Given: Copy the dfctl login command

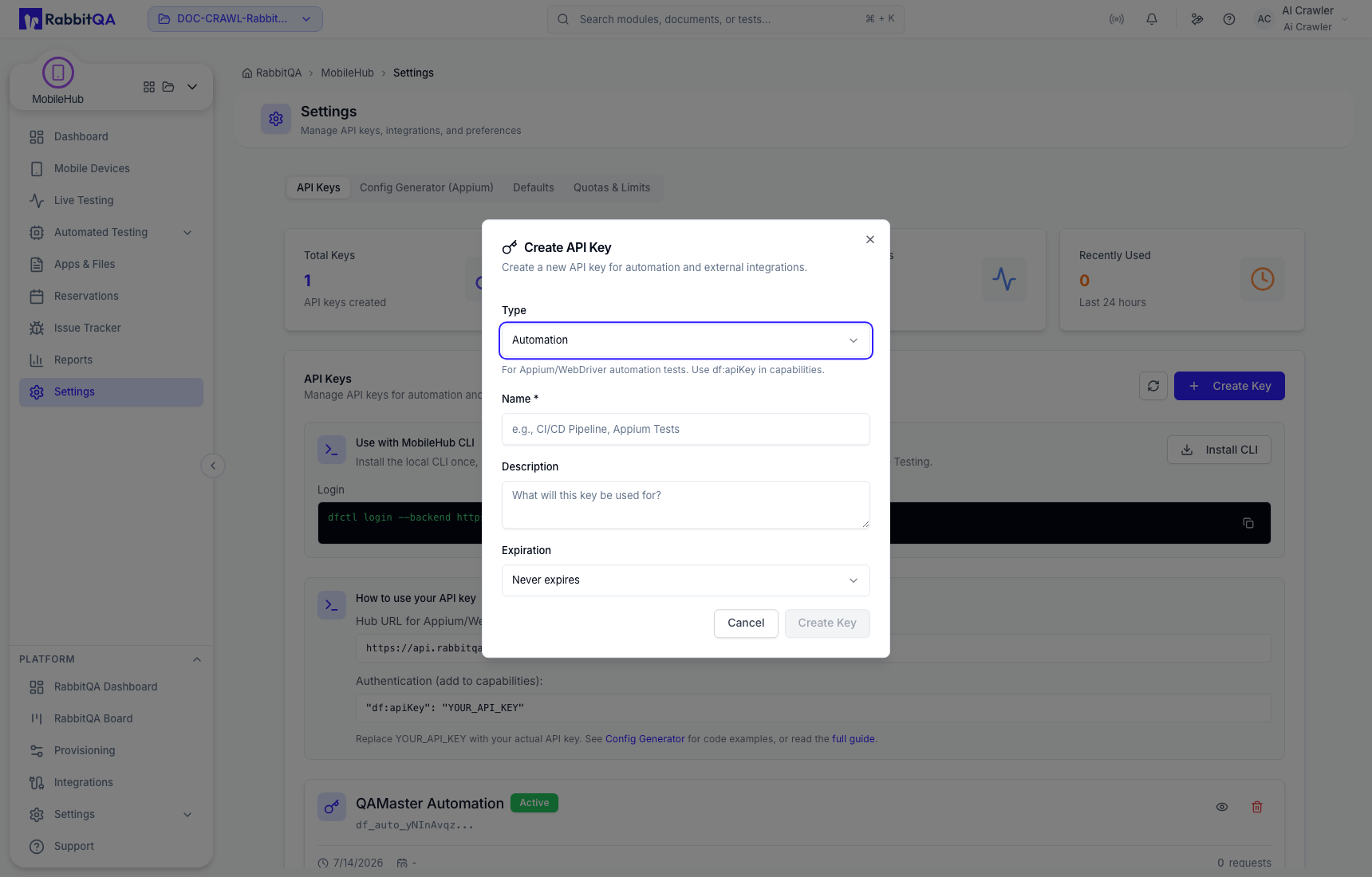Looking at the screenshot, I should (1248, 523).
